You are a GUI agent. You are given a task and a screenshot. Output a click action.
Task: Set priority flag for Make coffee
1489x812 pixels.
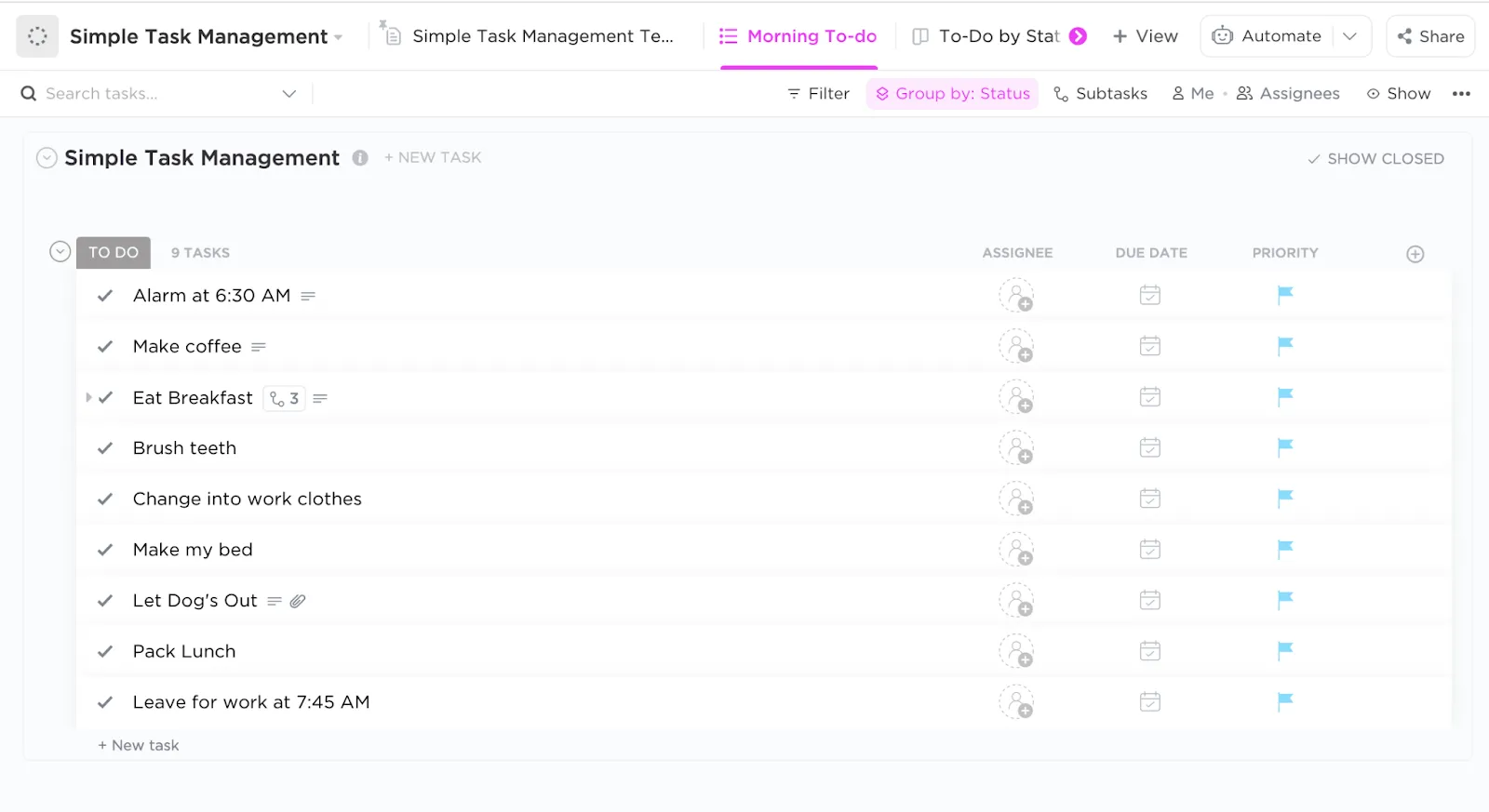1285,347
